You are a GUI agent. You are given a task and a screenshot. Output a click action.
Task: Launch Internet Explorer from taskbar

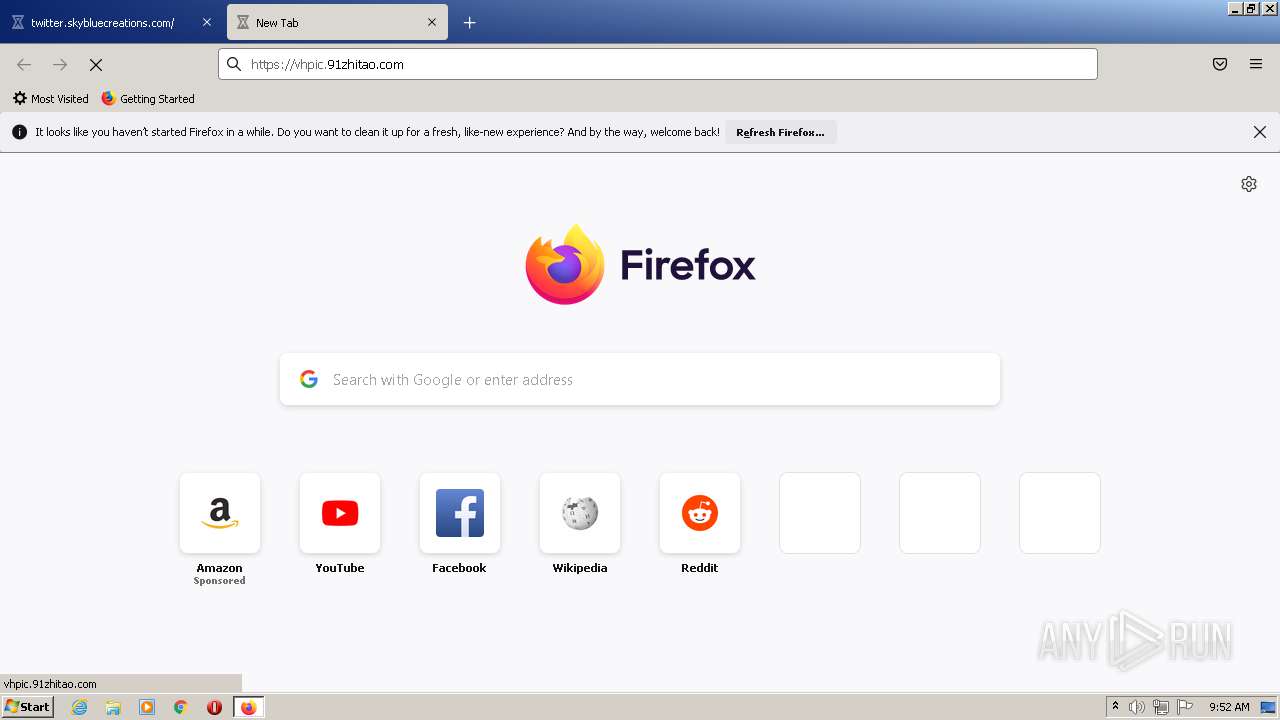tap(80, 707)
